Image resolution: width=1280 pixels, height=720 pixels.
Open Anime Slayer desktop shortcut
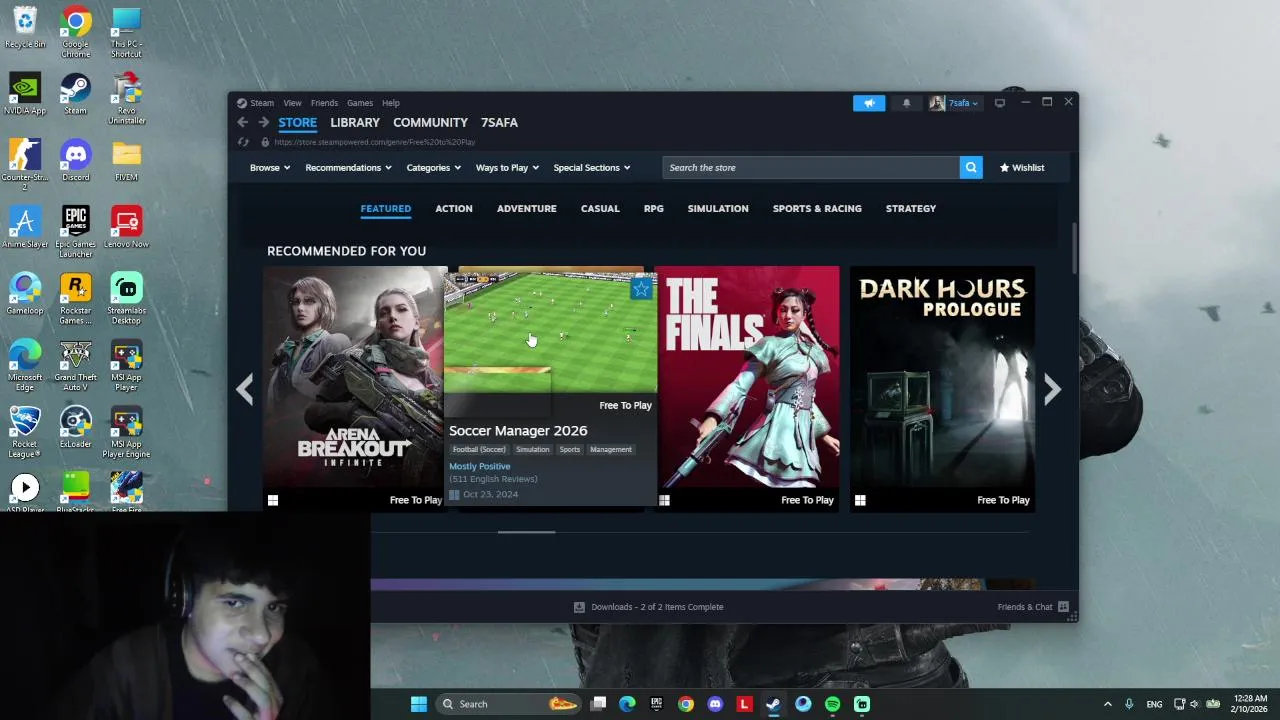(25, 228)
